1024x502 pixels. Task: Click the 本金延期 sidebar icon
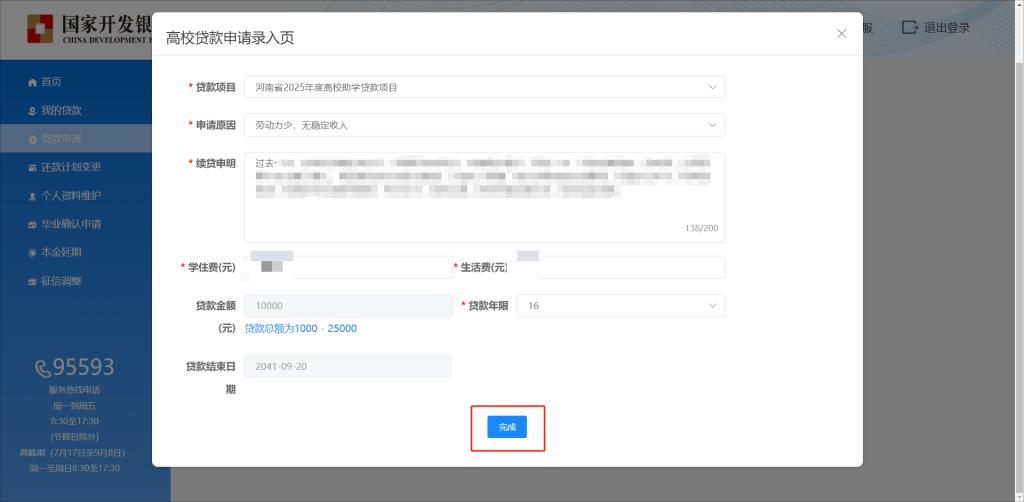pos(32,252)
